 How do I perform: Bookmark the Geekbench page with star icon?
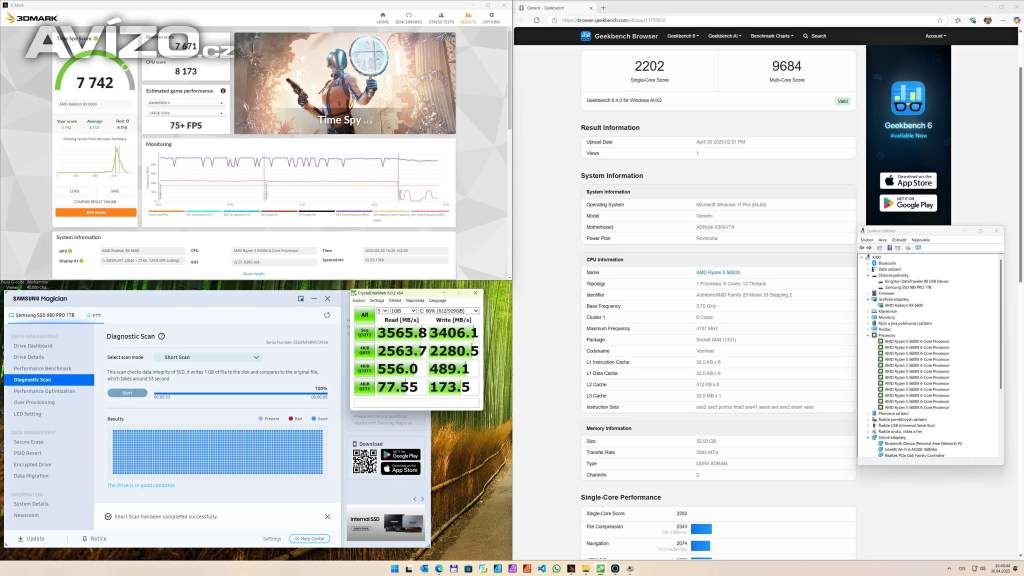(940, 20)
